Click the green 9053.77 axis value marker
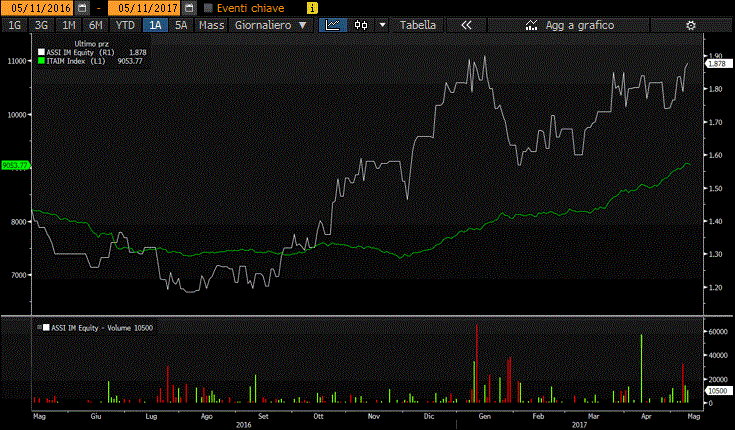Viewport: 735px width, 430px height. (14, 166)
